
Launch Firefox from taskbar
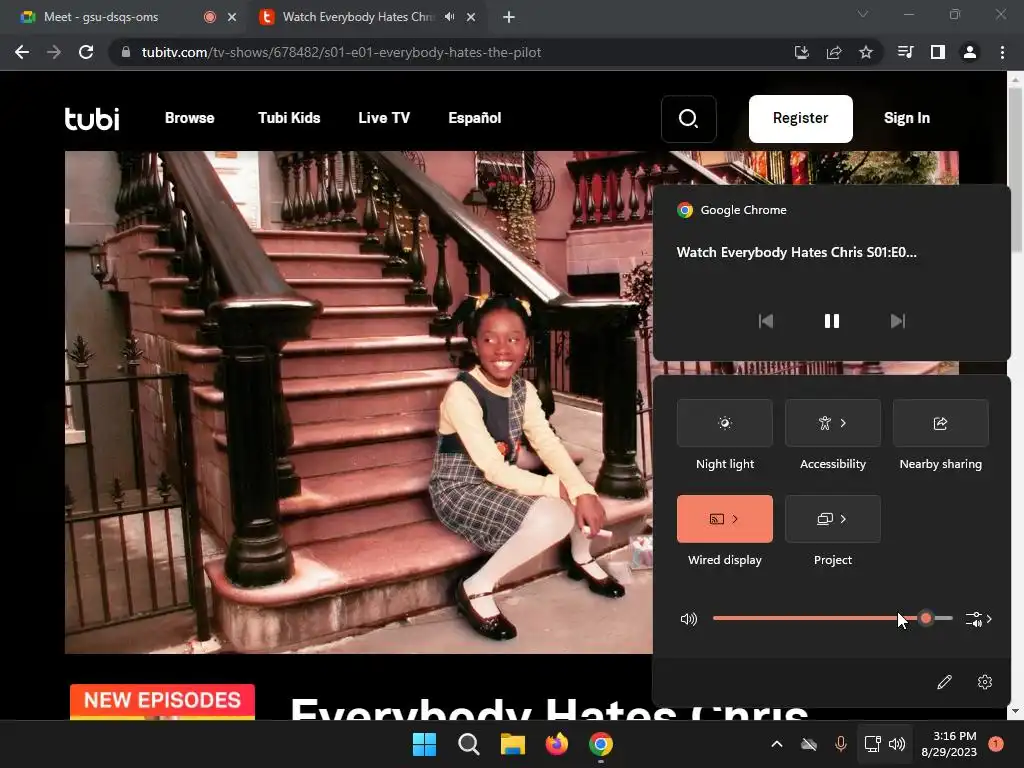tap(556, 744)
